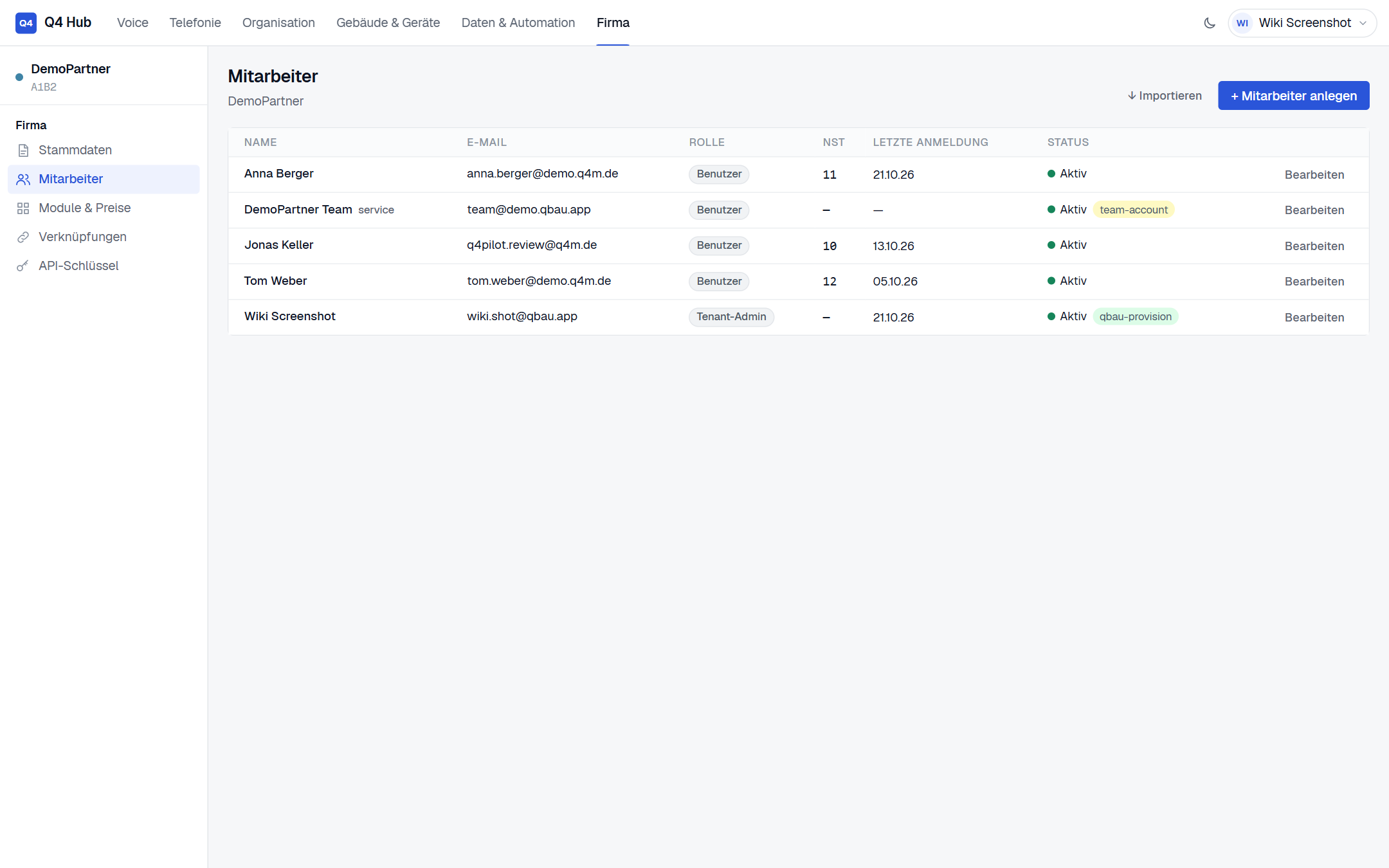
Task: Click wiki.shot@qbau.app email cell
Action: [522, 316]
